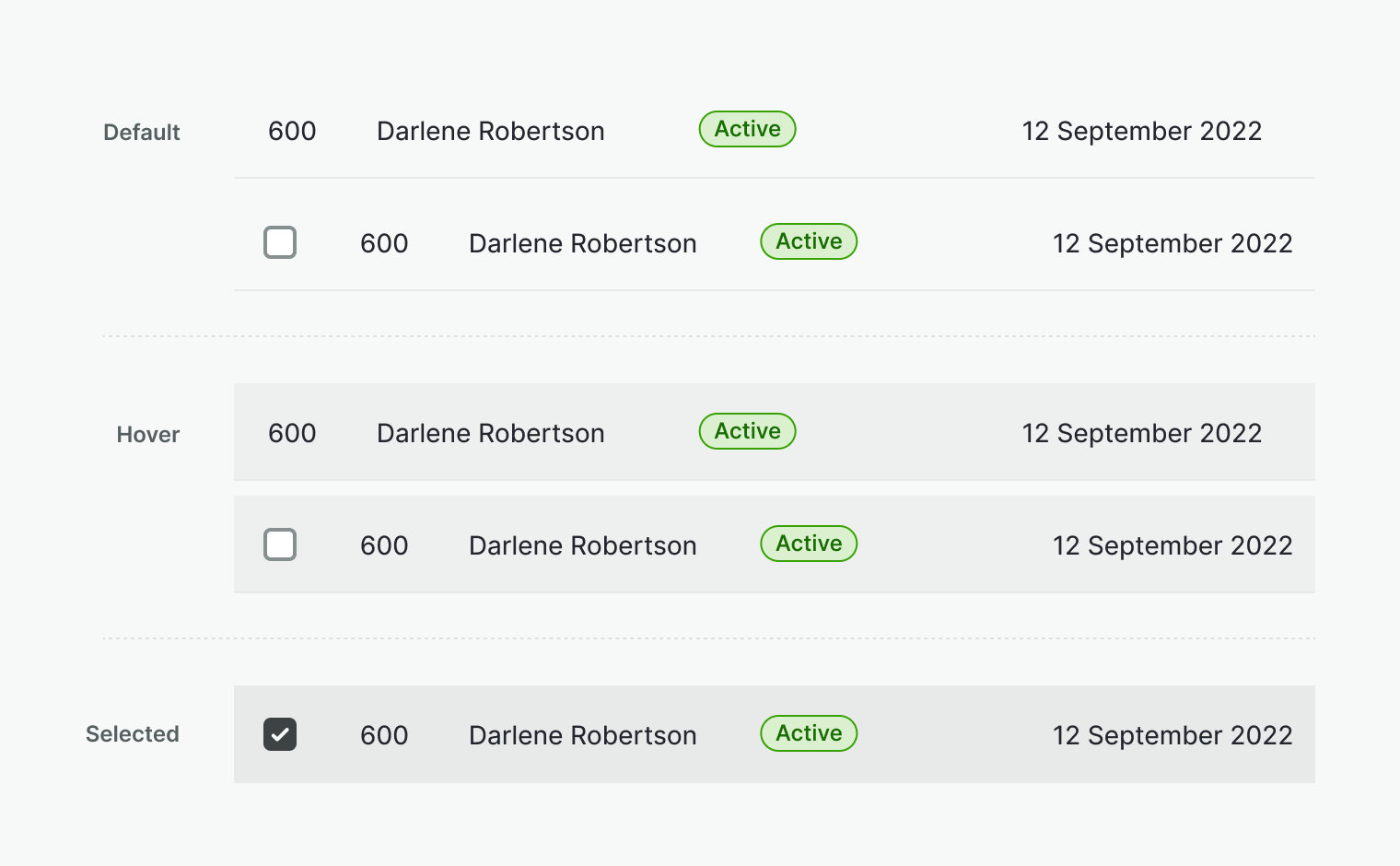
Task: Click the number 600 in the Hover row with checkbox
Action: click(x=384, y=545)
